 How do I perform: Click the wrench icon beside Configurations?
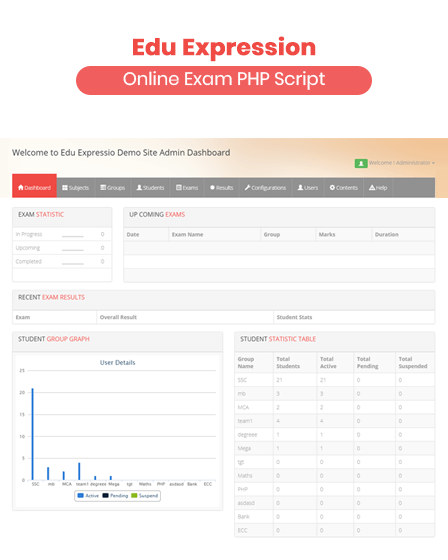(x=247, y=188)
